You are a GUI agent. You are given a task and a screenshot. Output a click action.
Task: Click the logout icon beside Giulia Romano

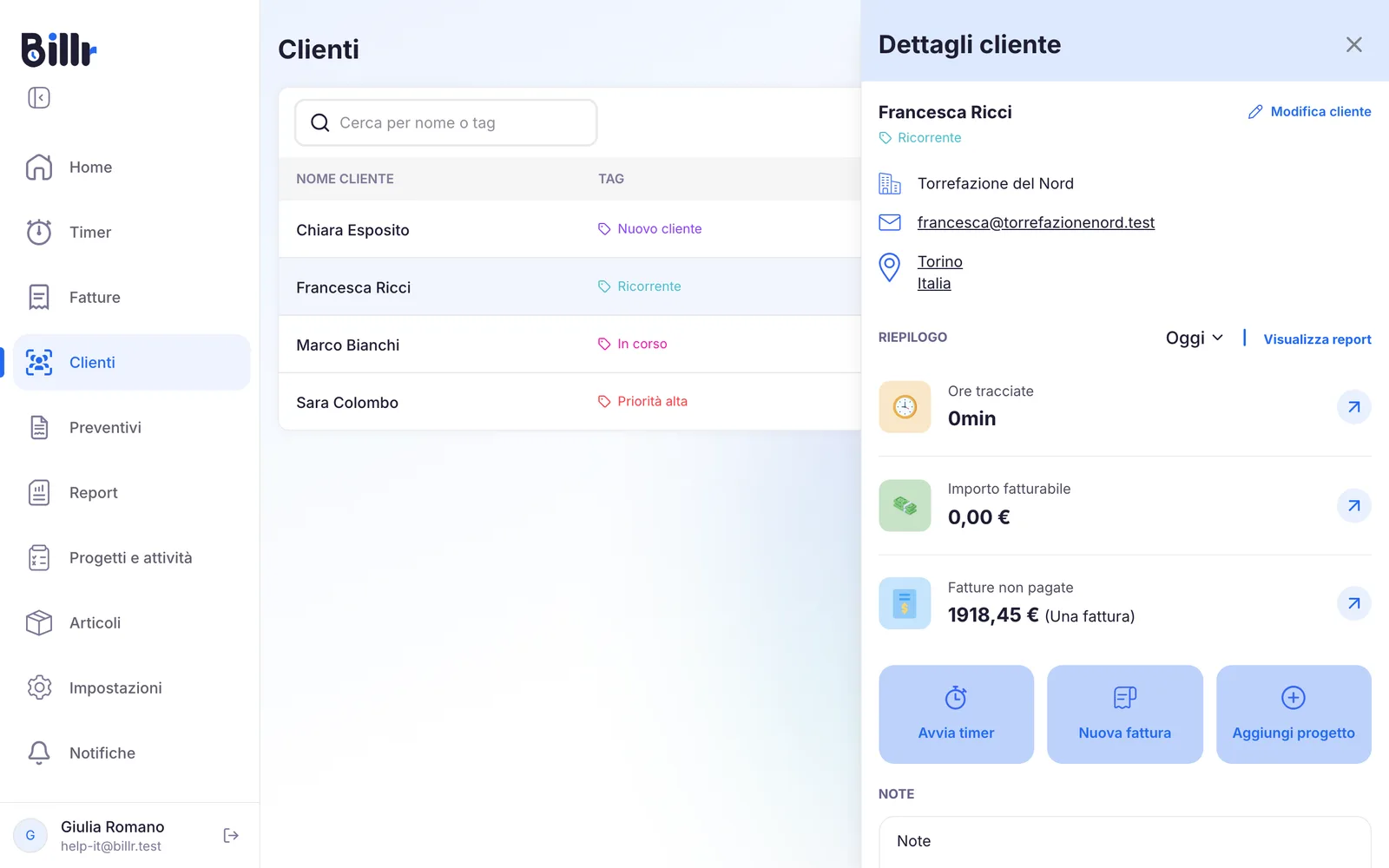click(231, 835)
